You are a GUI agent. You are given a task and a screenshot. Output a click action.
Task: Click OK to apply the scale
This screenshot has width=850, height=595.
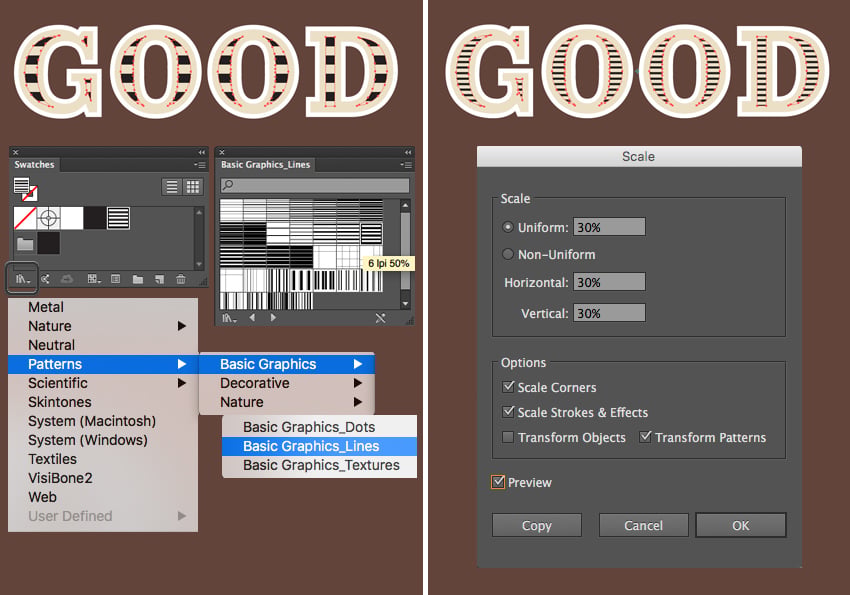(x=740, y=525)
